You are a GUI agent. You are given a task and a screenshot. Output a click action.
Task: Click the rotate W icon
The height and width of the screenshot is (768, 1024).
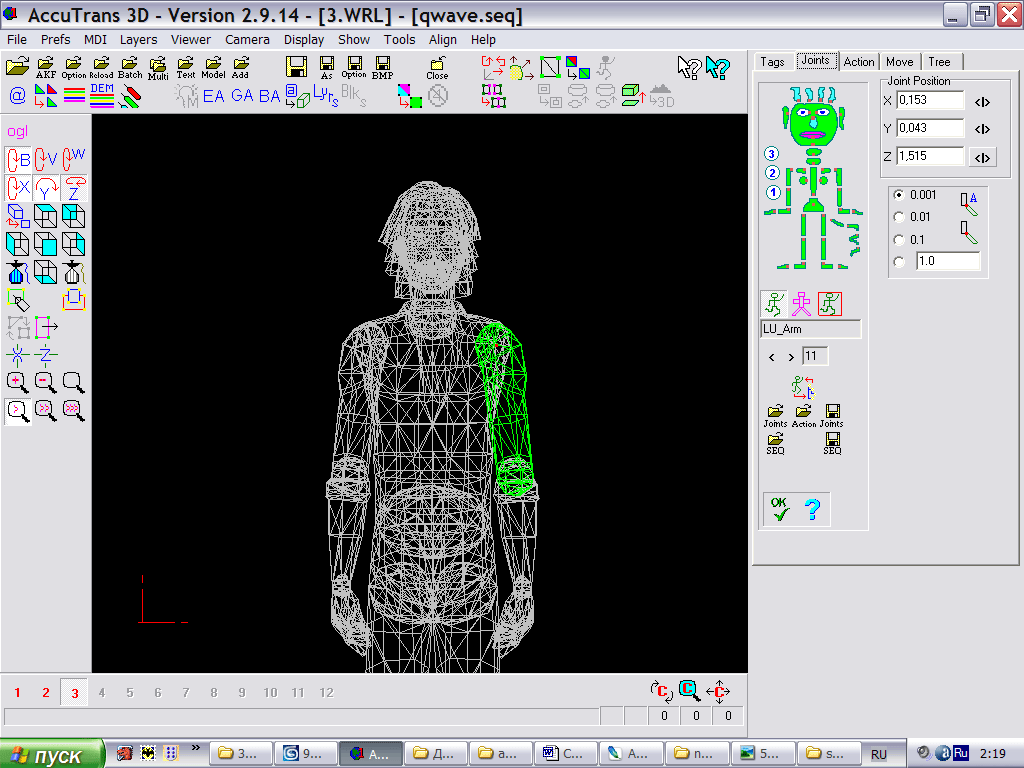(74, 159)
